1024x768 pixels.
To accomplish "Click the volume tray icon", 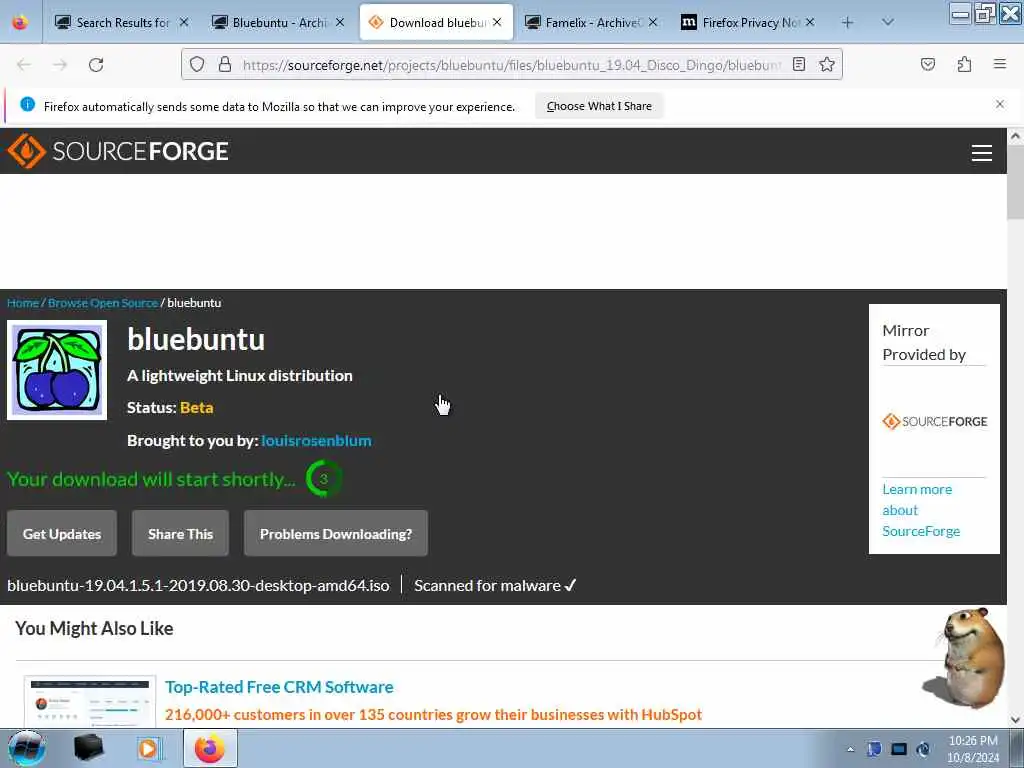I will tap(923, 749).
